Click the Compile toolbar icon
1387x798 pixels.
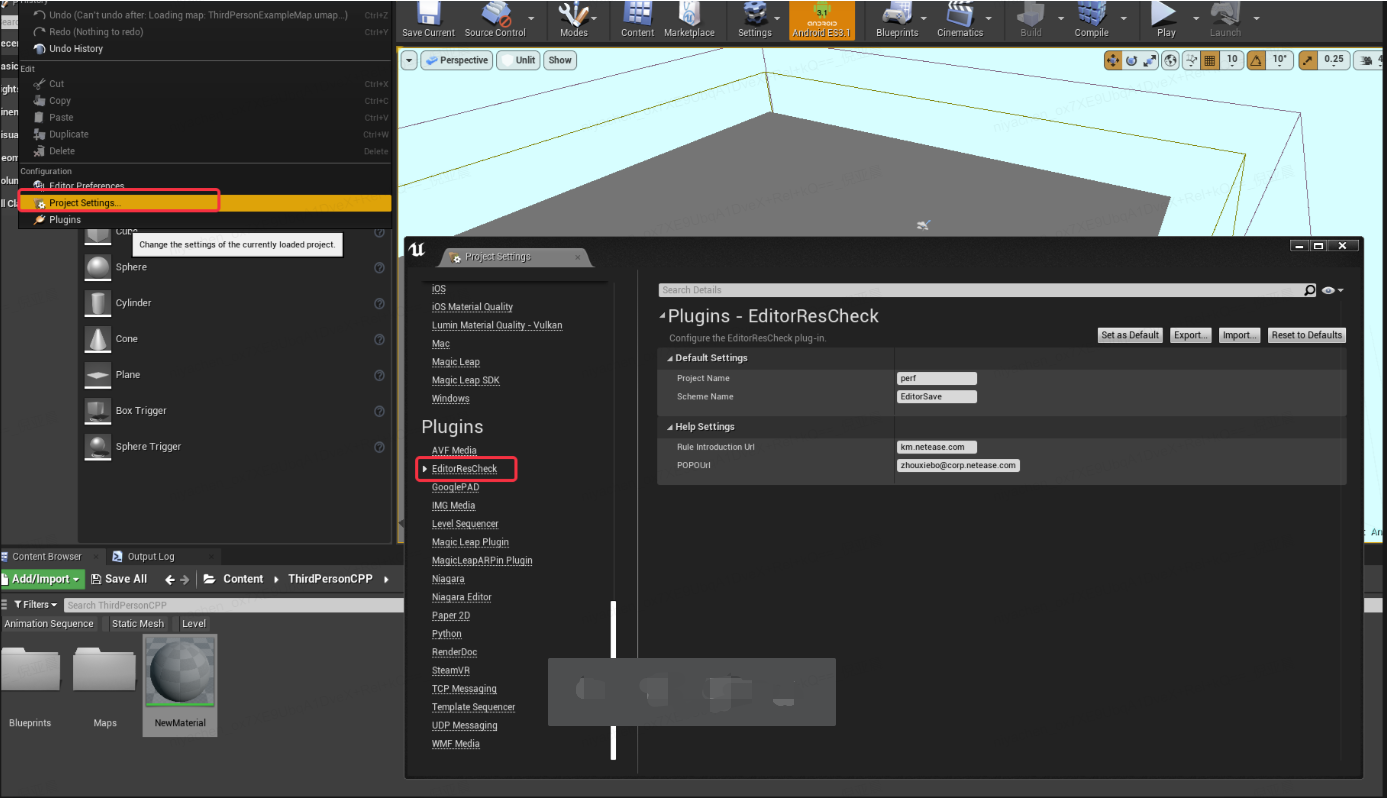coord(1091,13)
